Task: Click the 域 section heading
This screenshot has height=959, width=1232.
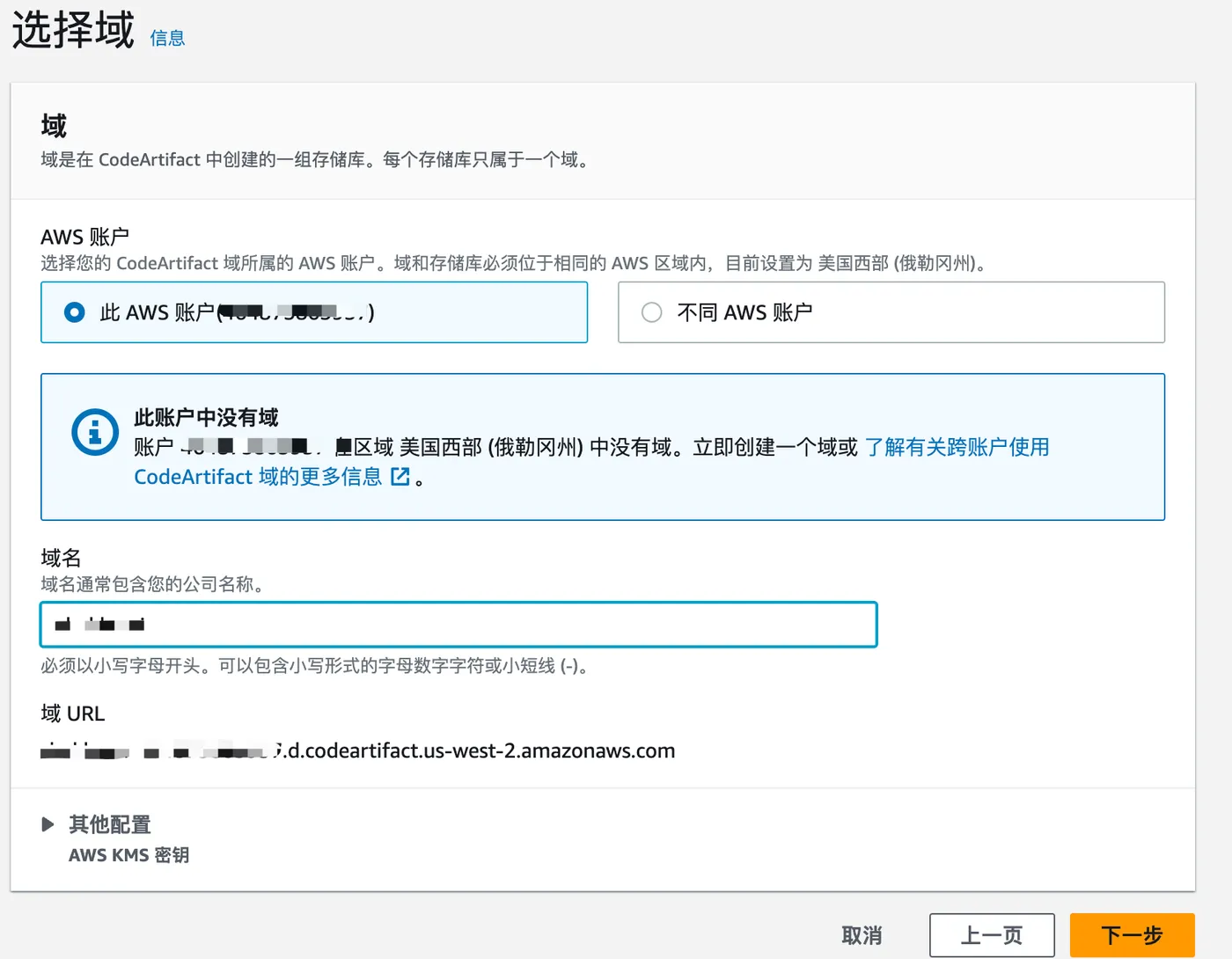Action: [x=54, y=127]
